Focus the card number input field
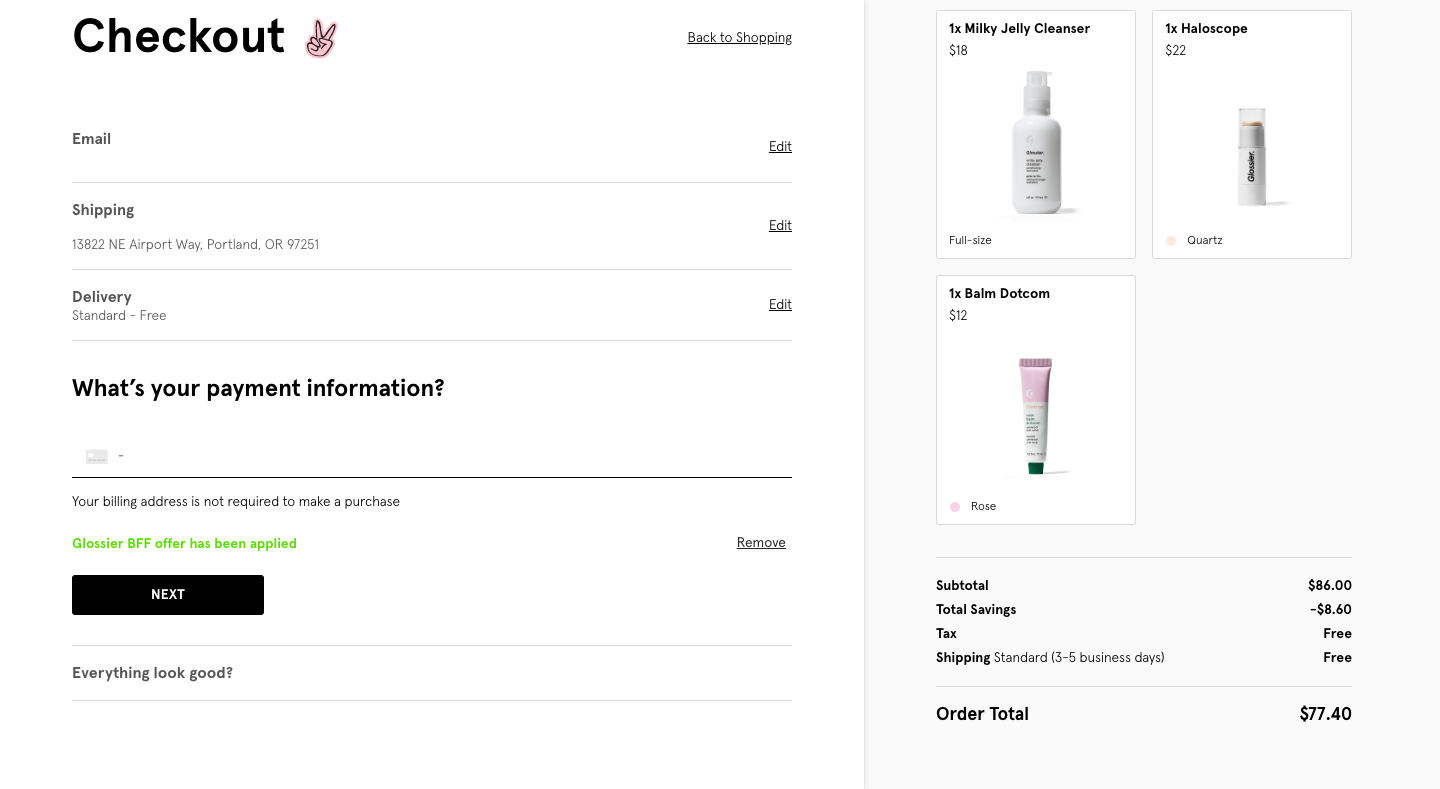This screenshot has height=789, width=1440. (x=450, y=456)
